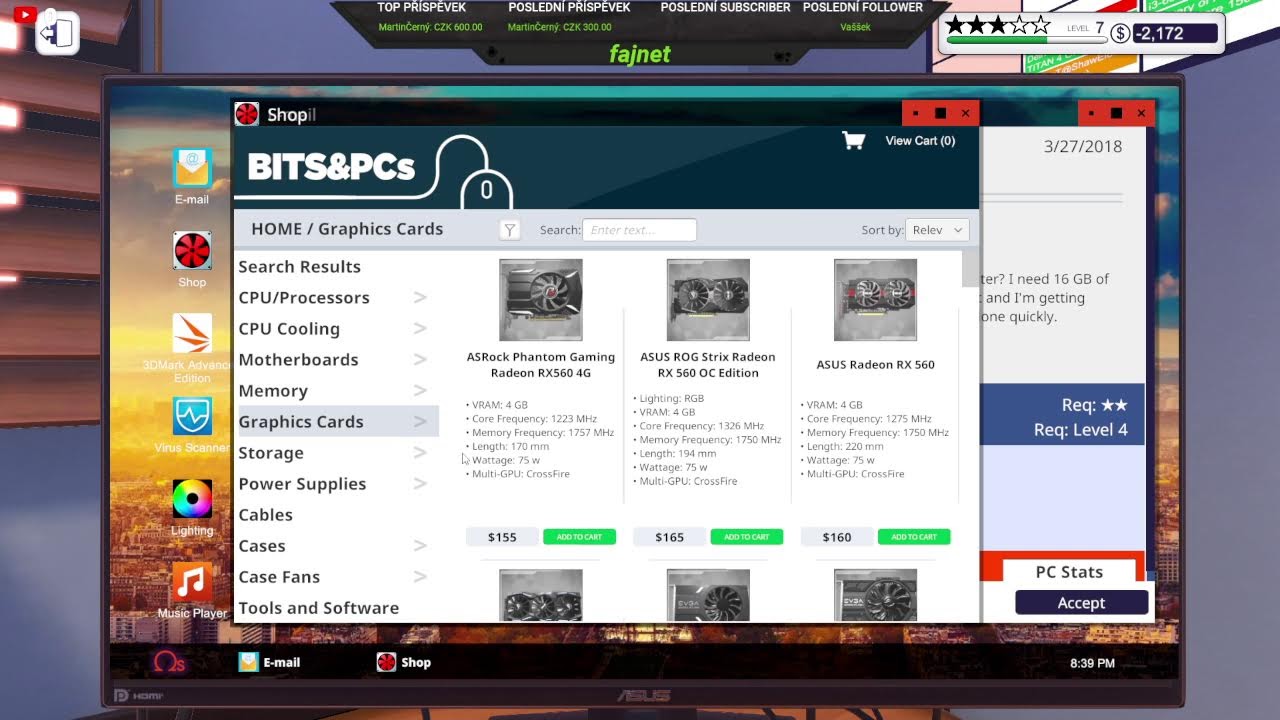
Task: Open the Storage category
Action: 271,453
